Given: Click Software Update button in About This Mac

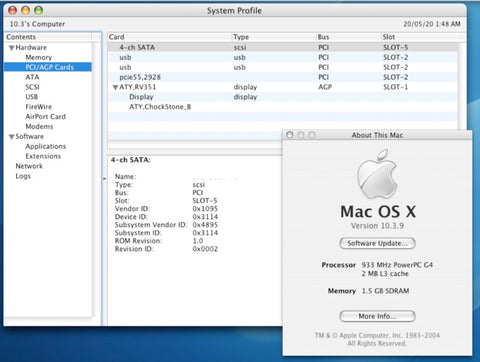Looking at the screenshot, I should point(377,243).
